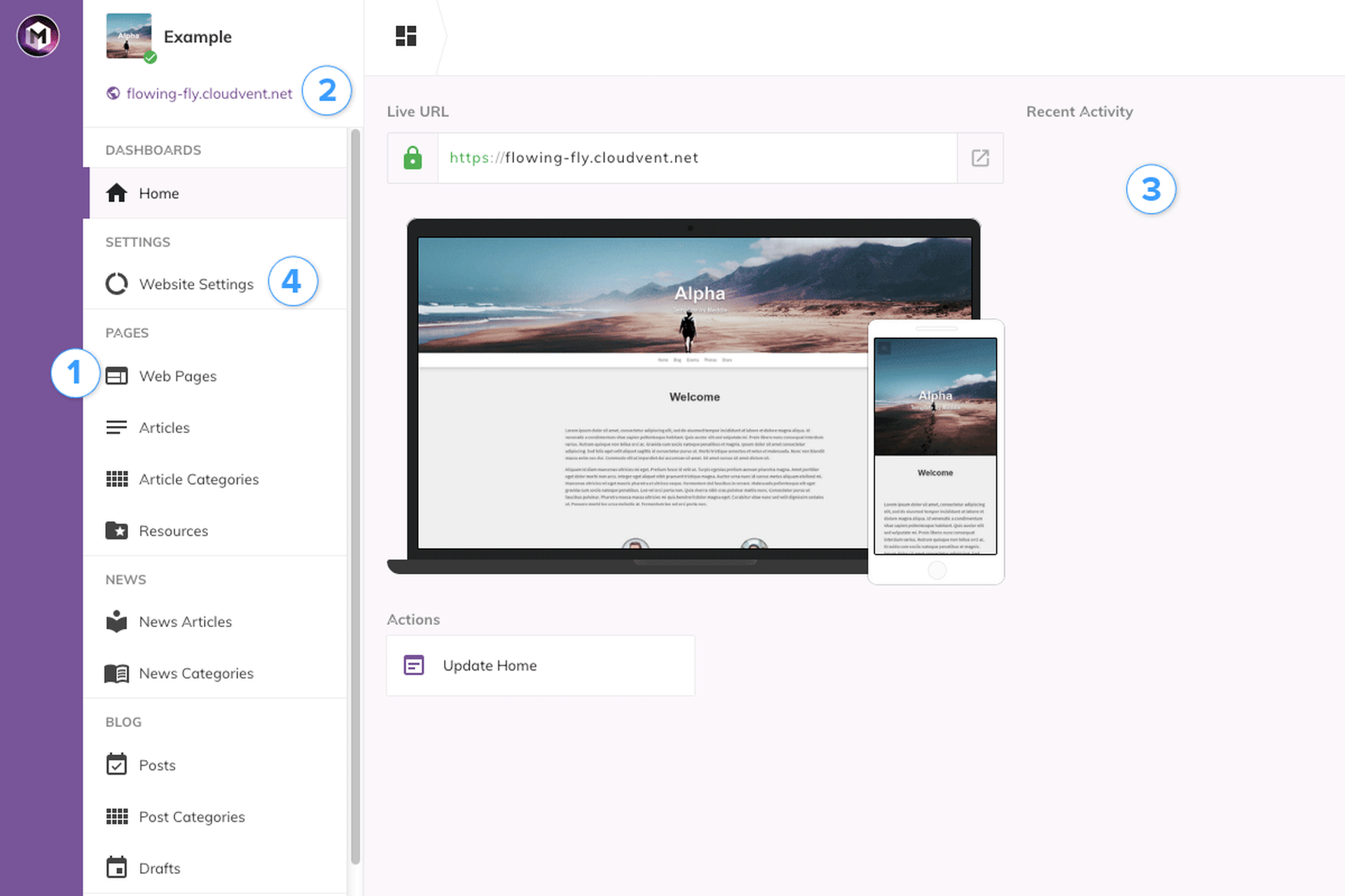Click the Home house icon in the sidebar
Viewport: 1345px width, 896px height.
pyautogui.click(x=116, y=193)
